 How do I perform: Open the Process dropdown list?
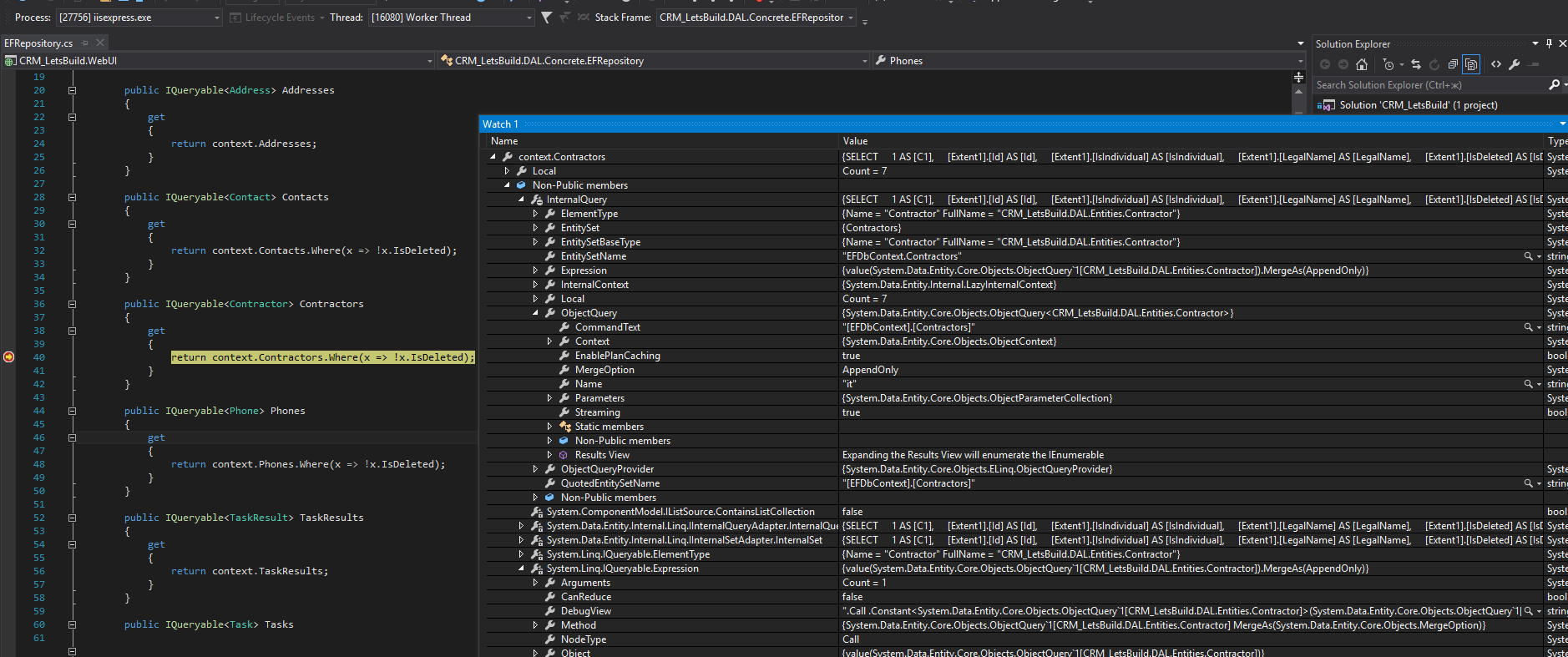click(x=217, y=18)
